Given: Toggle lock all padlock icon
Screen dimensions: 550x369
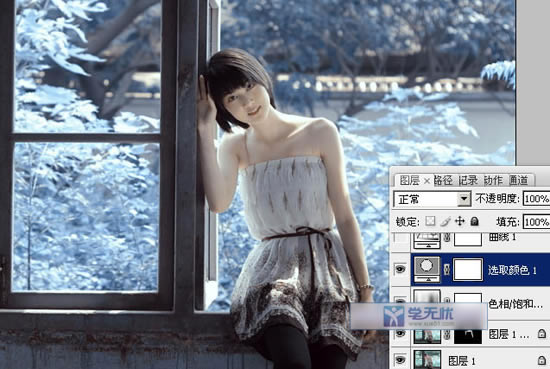Looking at the screenshot, I should (x=474, y=221).
